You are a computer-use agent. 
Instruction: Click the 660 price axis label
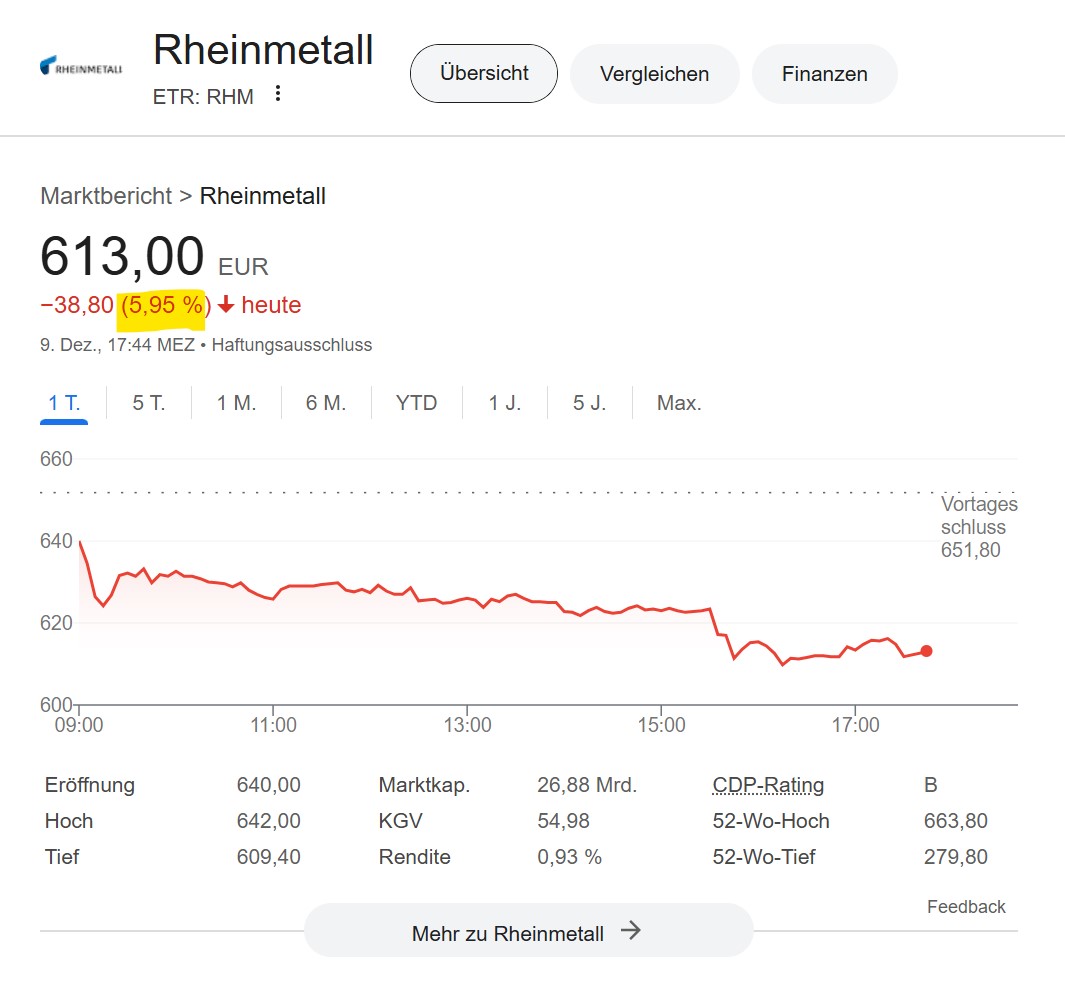click(56, 459)
